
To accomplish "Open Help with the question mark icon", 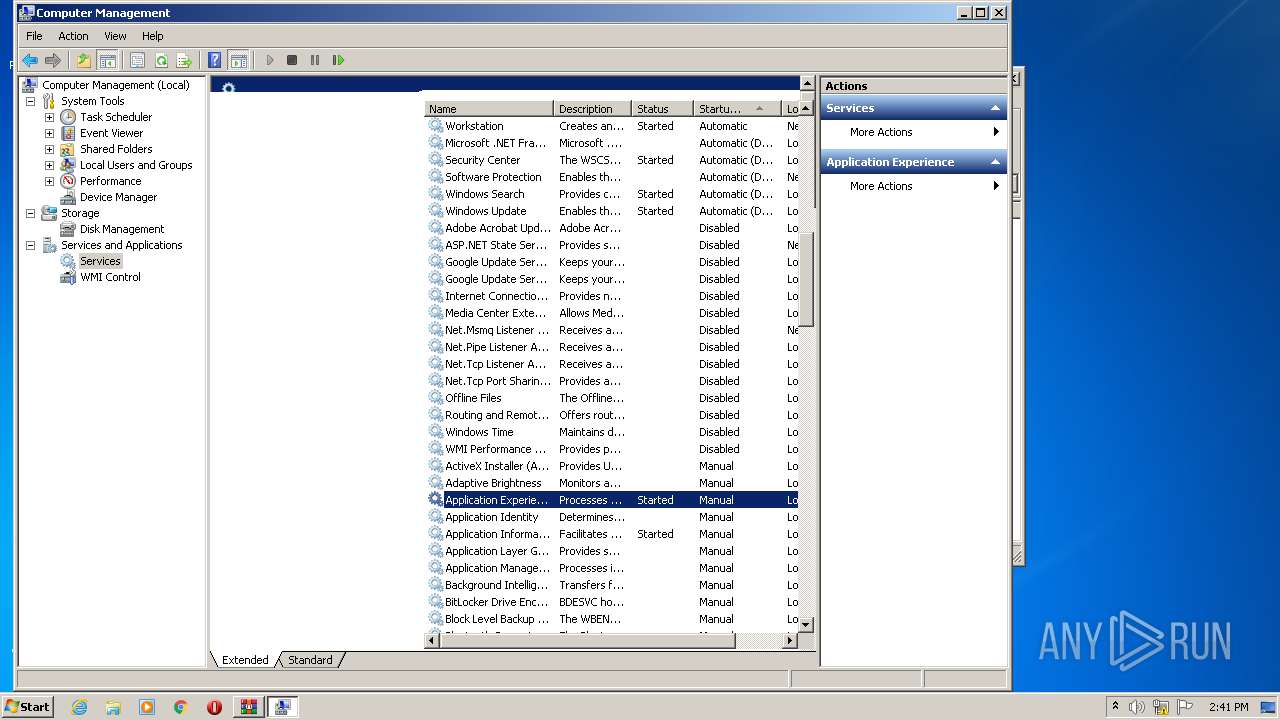I will tap(214, 60).
